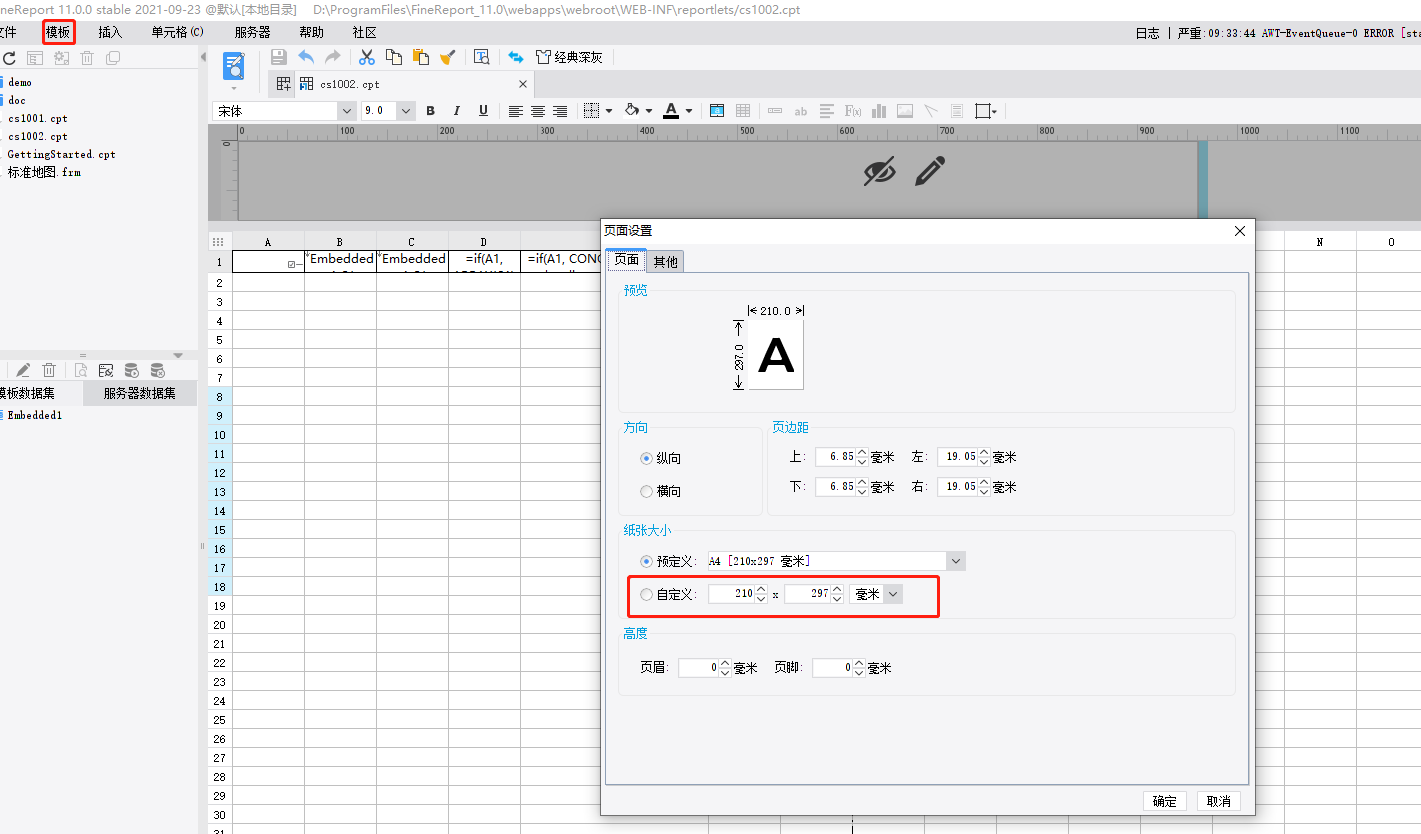This screenshot has width=1421, height=834.
Task: Expand the fill color dropdown arrow
Action: click(649, 111)
